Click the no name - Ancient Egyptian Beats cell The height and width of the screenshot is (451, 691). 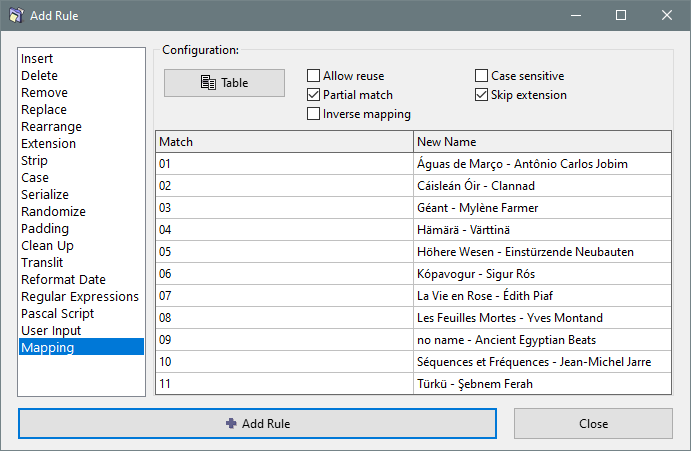tap(542, 340)
